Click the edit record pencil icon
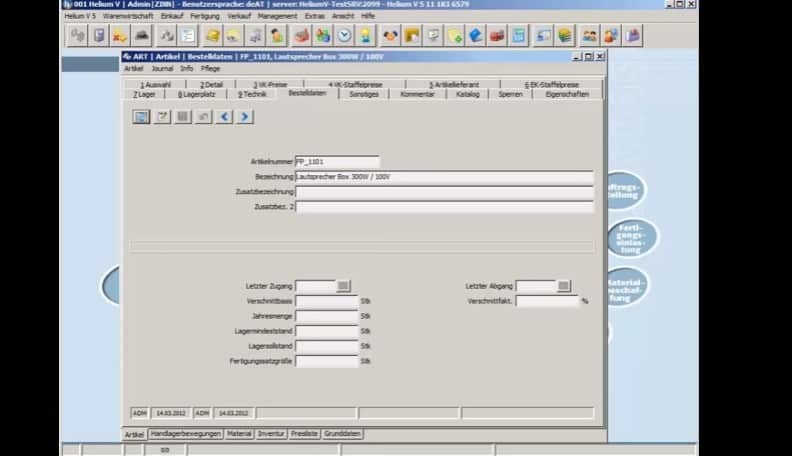Screen dimensions: 792x456 point(162,117)
